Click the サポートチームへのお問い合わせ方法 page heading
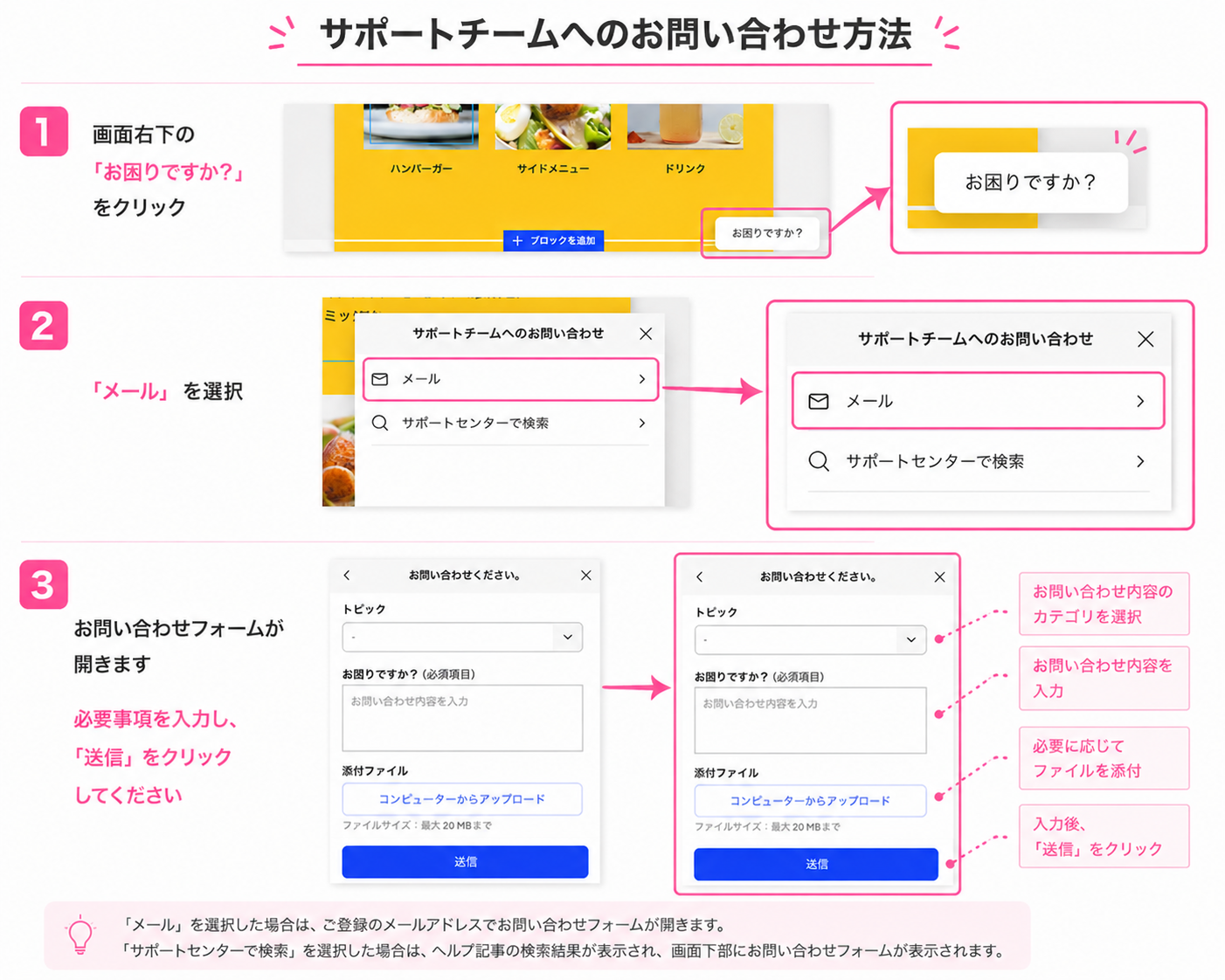The width and height of the screenshot is (1225, 980). (x=615, y=35)
